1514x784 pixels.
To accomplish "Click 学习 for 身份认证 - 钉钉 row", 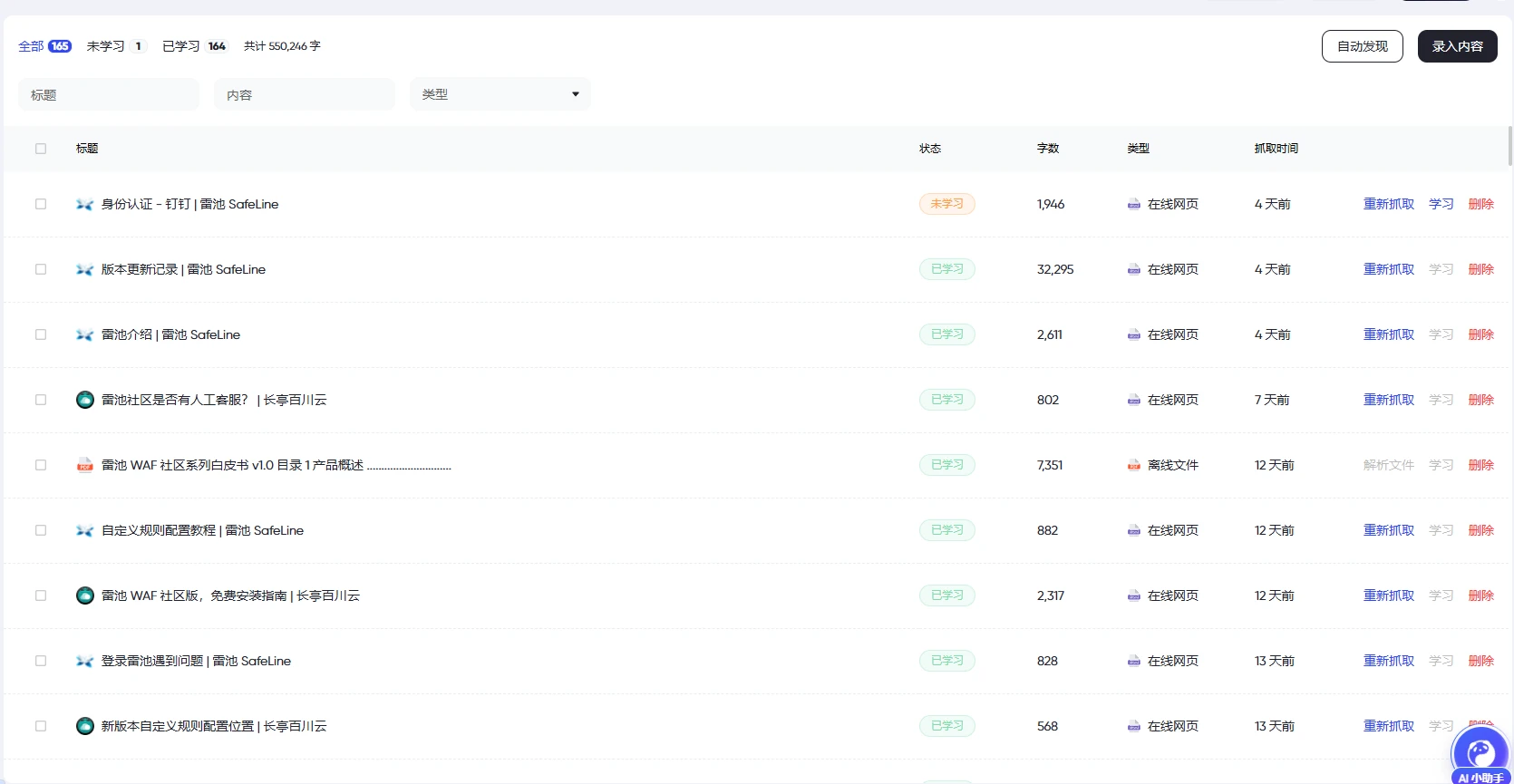I will click(x=1441, y=204).
